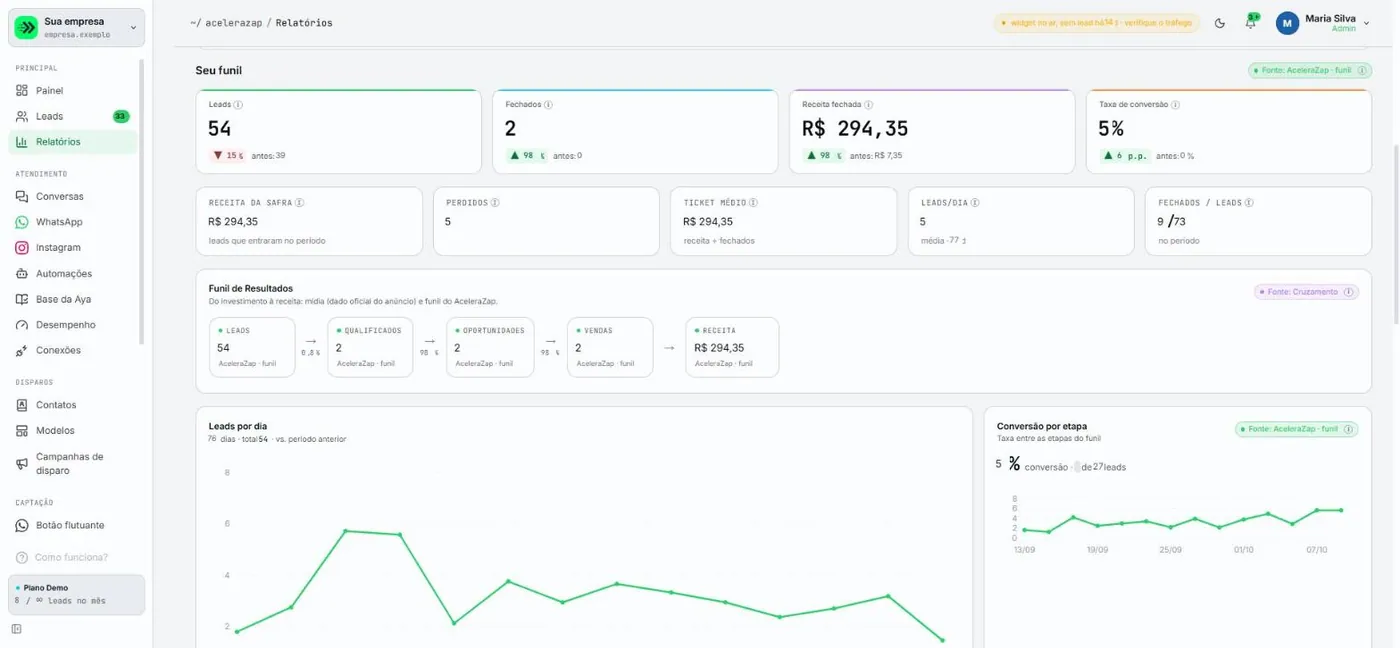Open Campanhas de disparo
Screen dimensions: 1400x648
pos(73,464)
